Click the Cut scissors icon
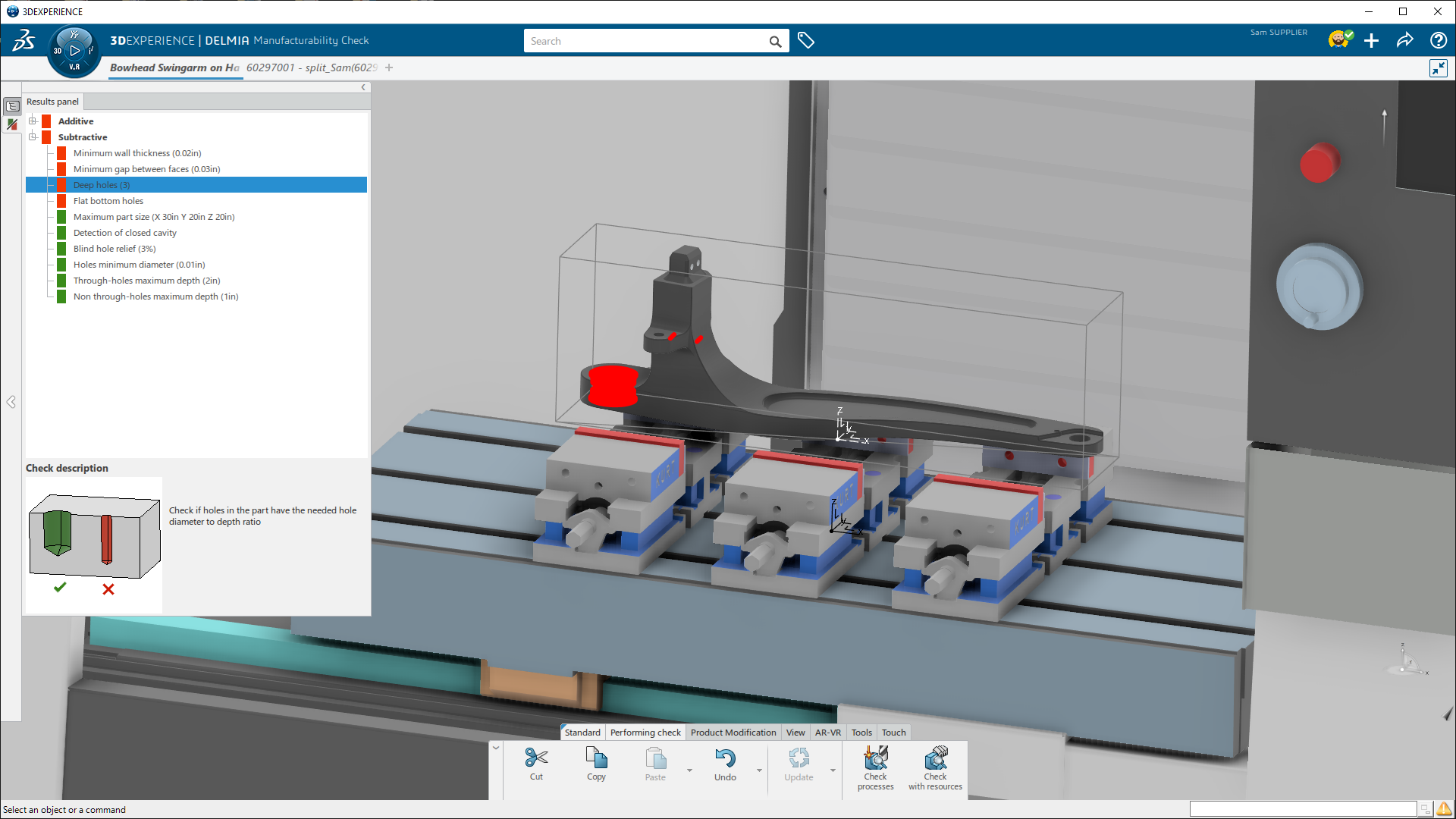The height and width of the screenshot is (819, 1456). click(x=536, y=758)
